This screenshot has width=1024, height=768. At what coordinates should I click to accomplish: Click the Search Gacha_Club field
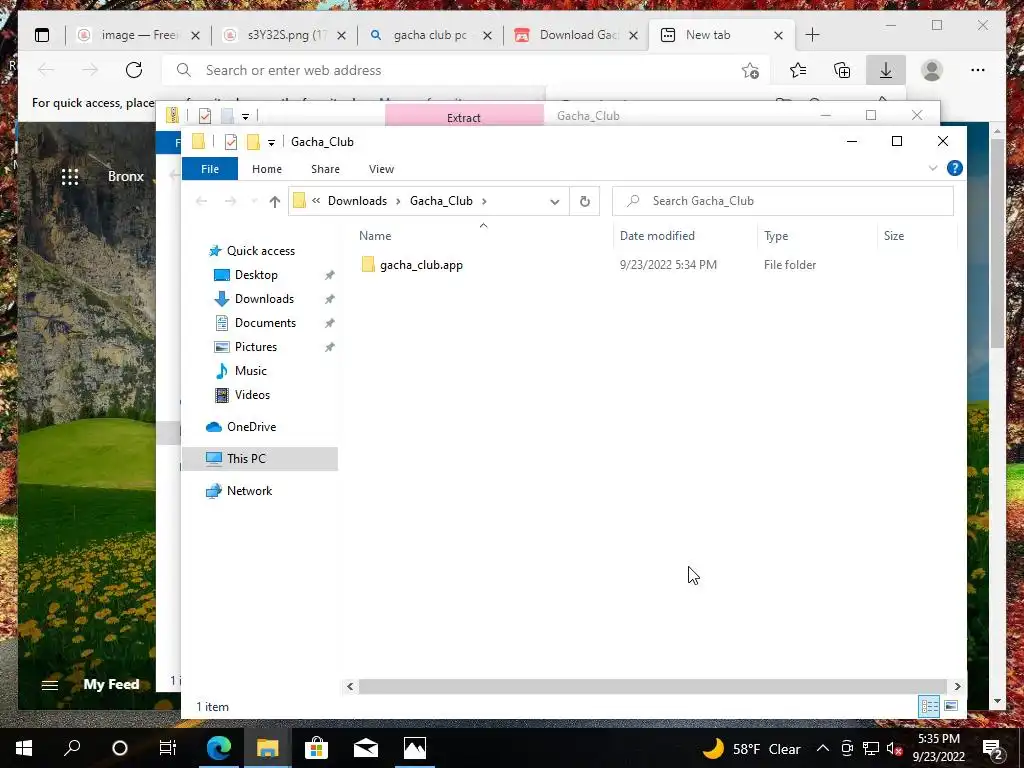tap(782, 201)
